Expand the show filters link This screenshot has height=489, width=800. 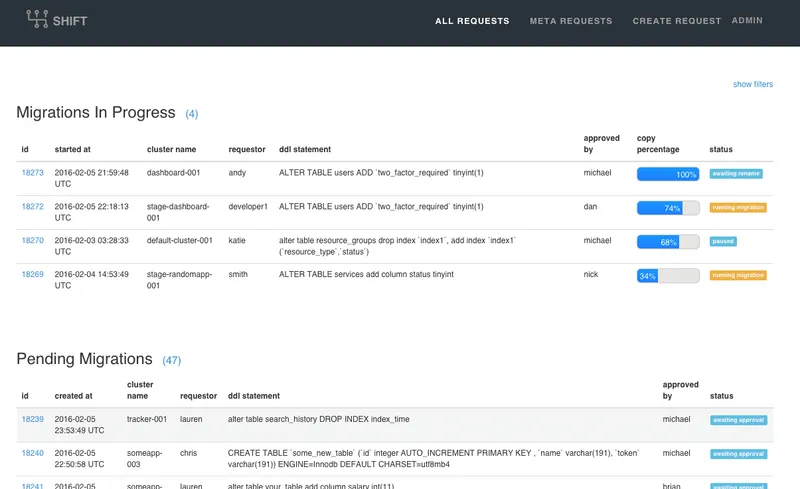[753, 84]
